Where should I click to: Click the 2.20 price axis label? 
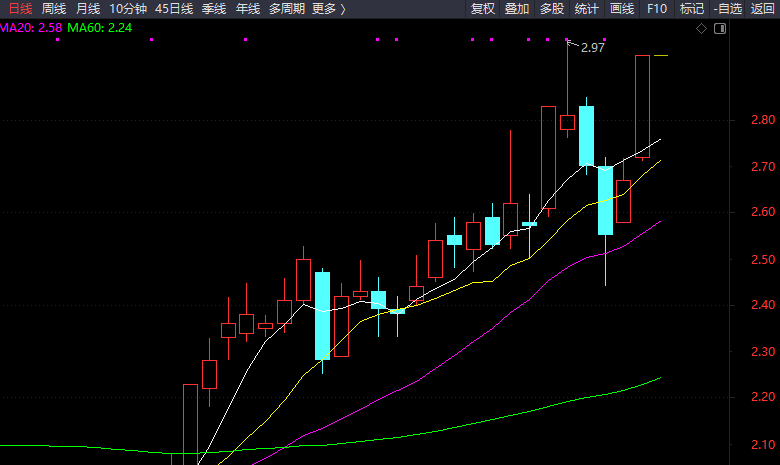click(763, 397)
